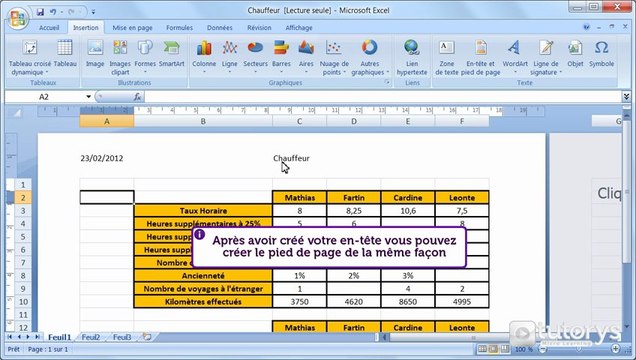Expand the formula bar

[x=626, y=96]
